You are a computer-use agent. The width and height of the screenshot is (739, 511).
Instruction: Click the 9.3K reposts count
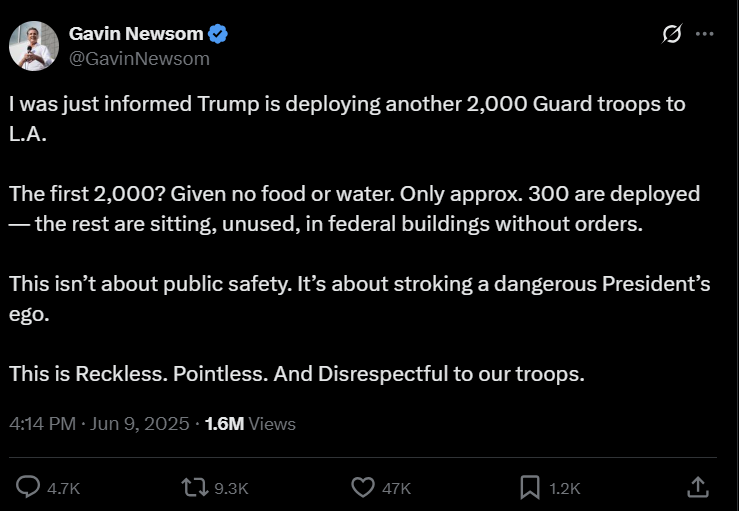231,488
